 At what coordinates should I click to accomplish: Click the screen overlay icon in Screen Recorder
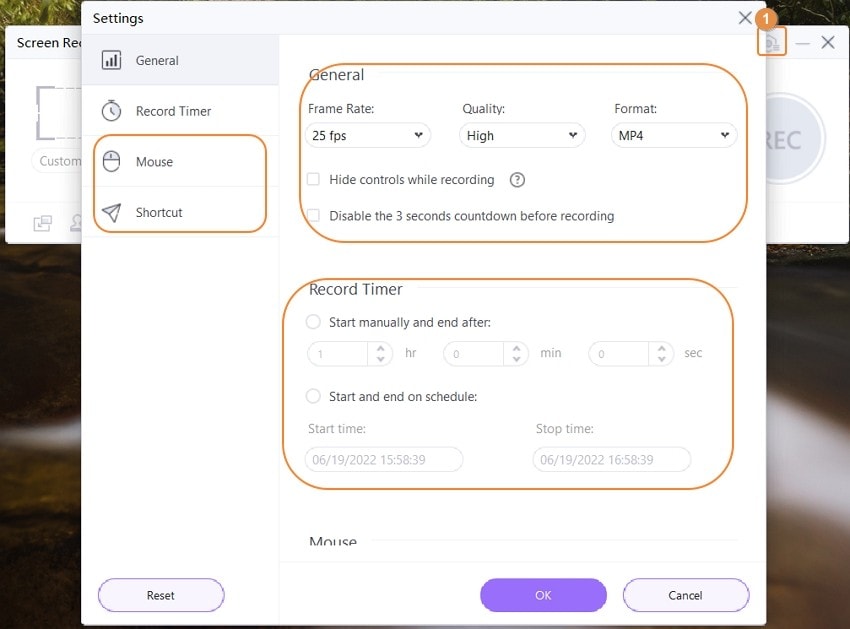pyautogui.click(x=43, y=223)
